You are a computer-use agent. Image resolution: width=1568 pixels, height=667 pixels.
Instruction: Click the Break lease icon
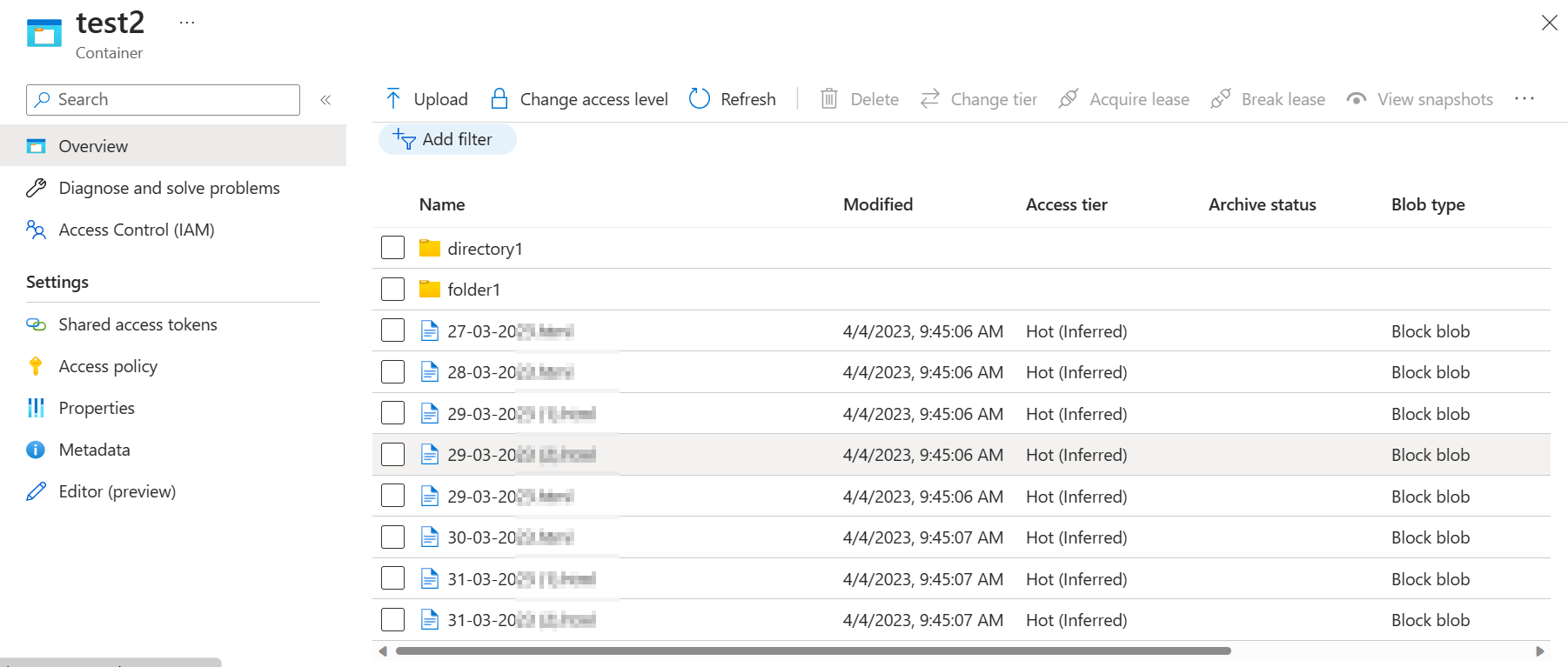[1221, 99]
